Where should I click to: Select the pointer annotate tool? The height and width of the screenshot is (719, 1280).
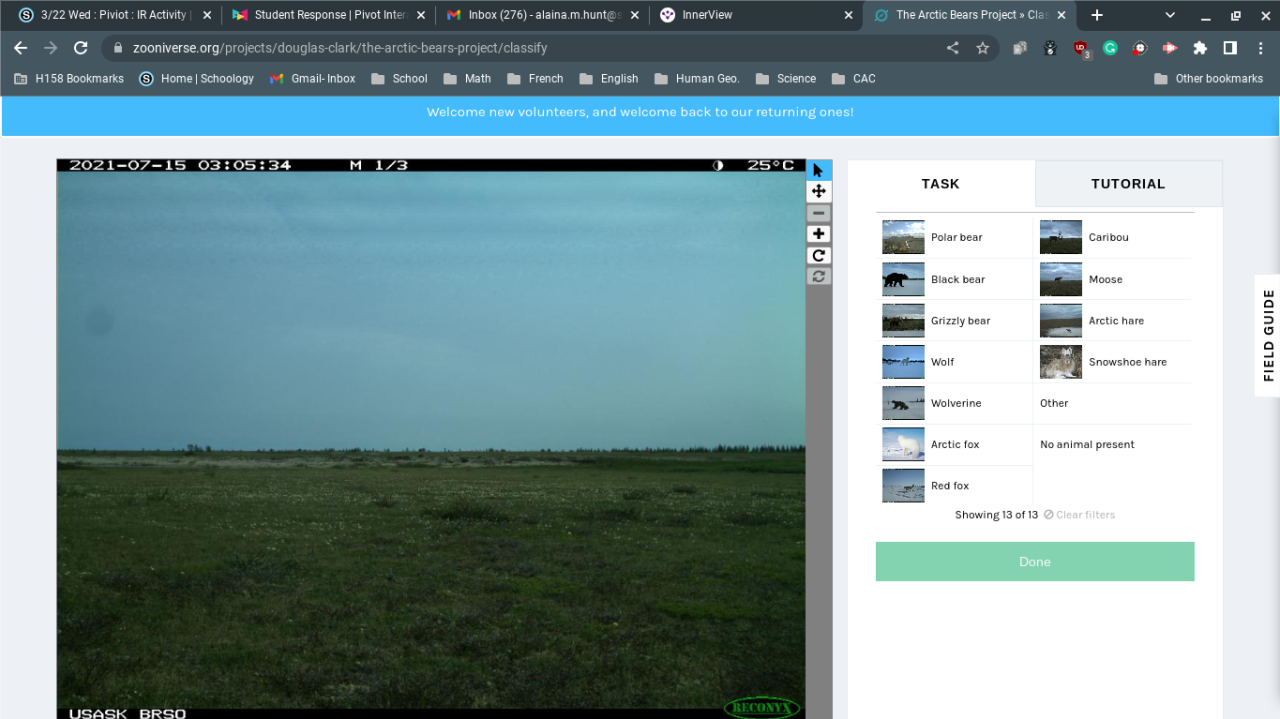coord(818,170)
